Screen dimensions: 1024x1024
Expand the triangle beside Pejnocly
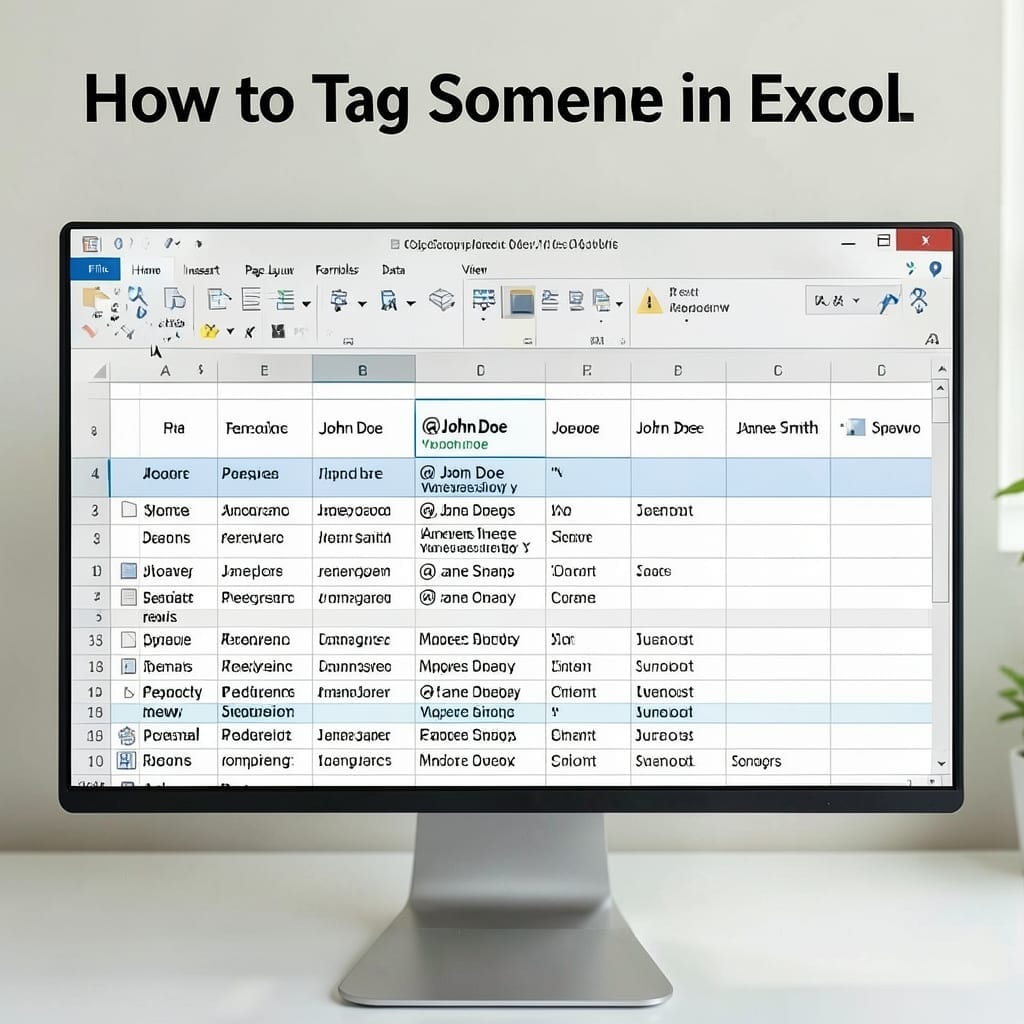point(129,692)
